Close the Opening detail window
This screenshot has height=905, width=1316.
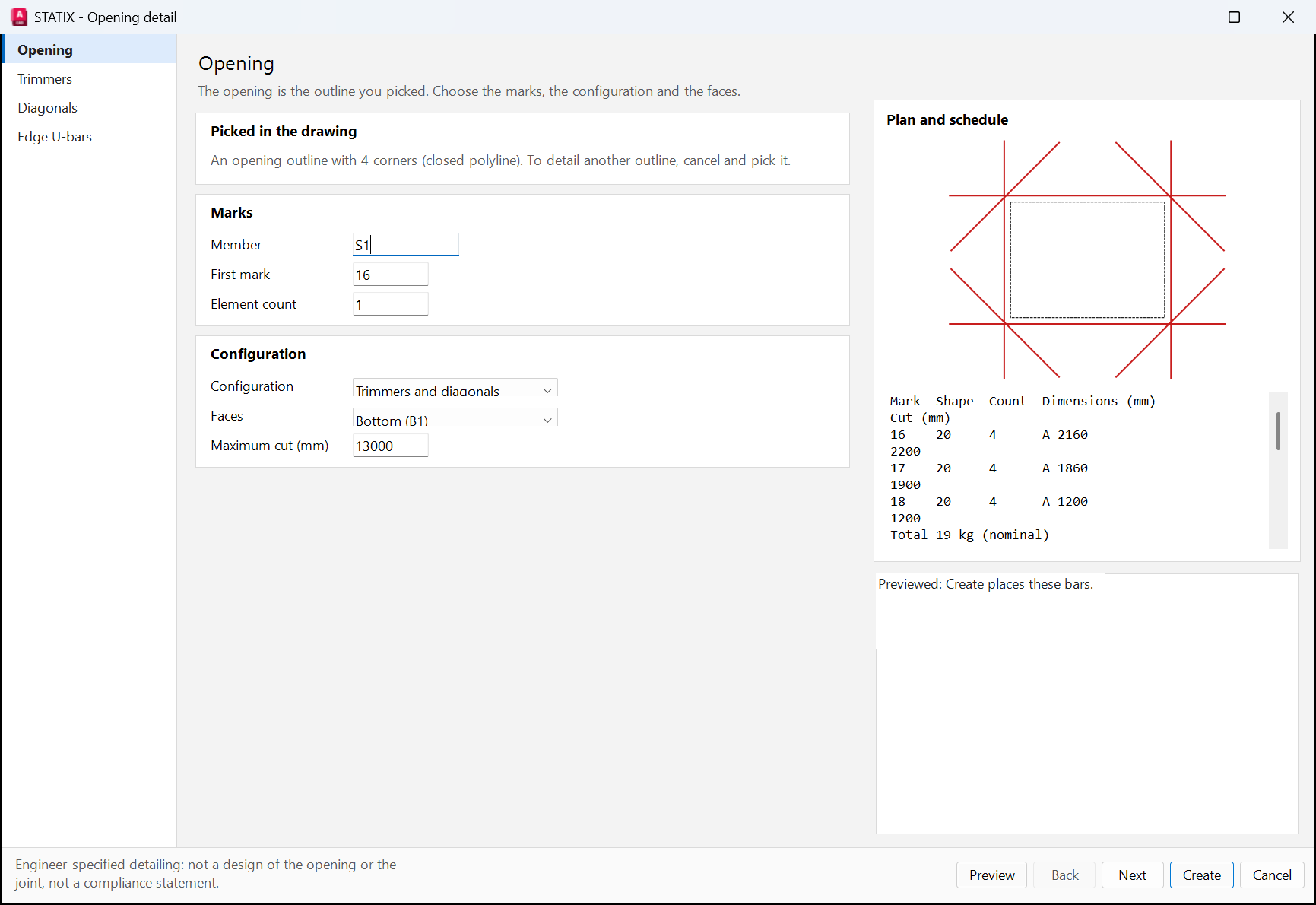tap(1288, 17)
